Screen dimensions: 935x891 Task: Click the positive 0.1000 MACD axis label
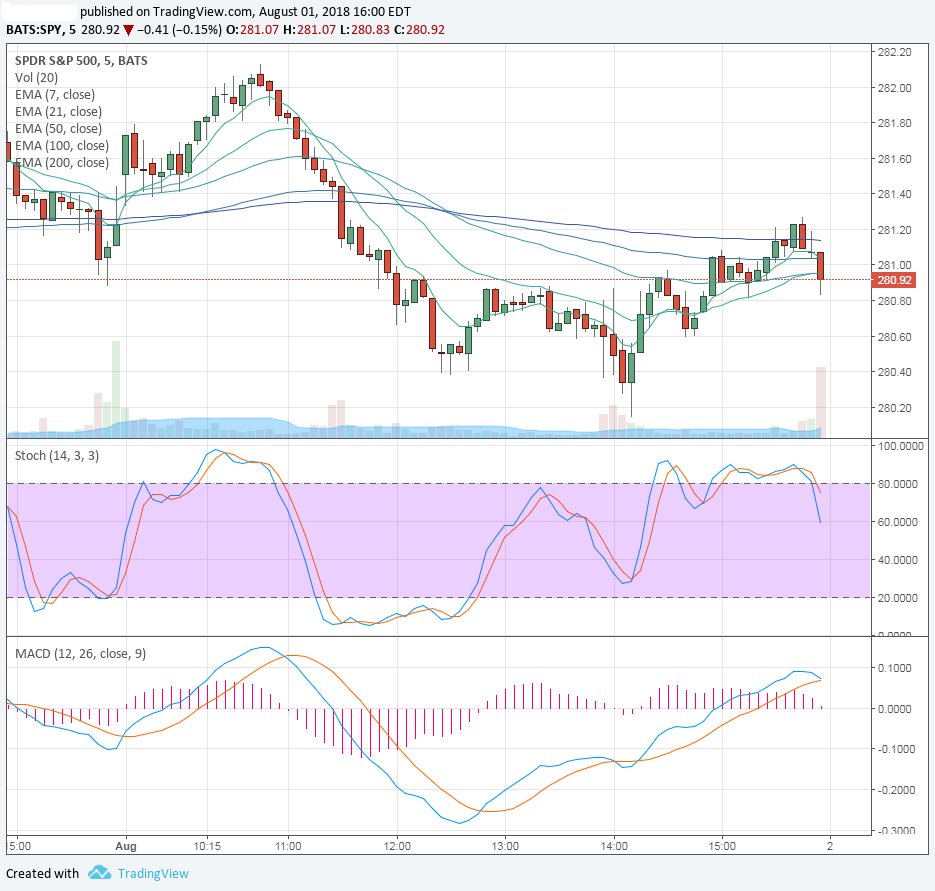click(x=894, y=668)
